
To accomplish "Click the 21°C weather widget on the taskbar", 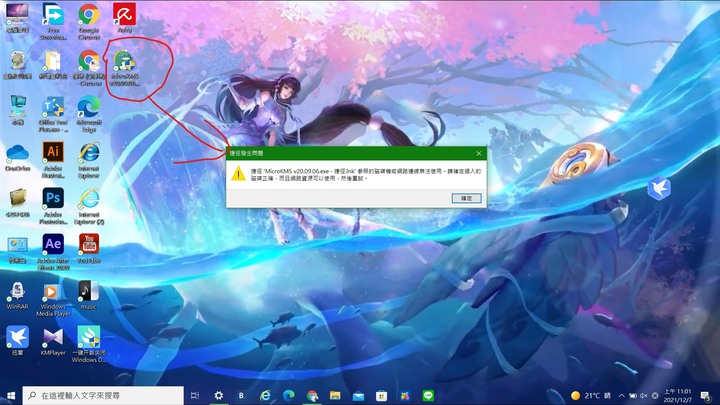I will (591, 395).
